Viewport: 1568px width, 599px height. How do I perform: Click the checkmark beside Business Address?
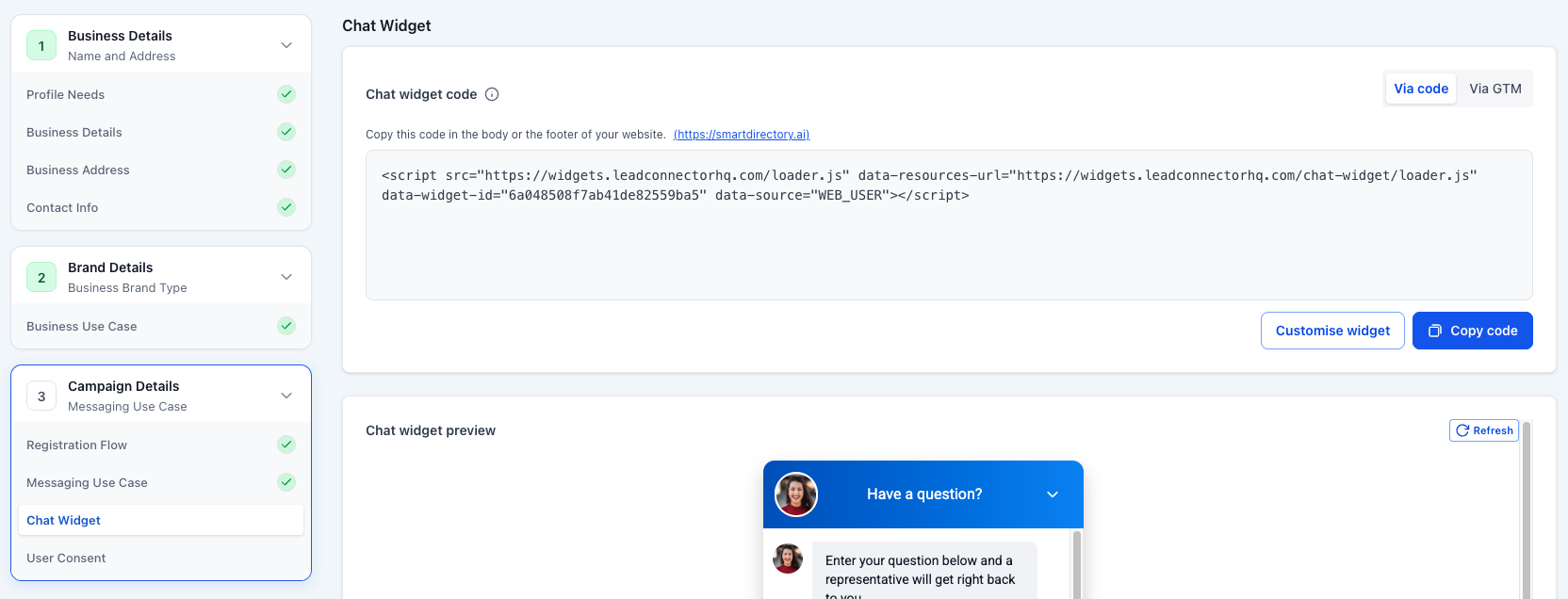[286, 170]
